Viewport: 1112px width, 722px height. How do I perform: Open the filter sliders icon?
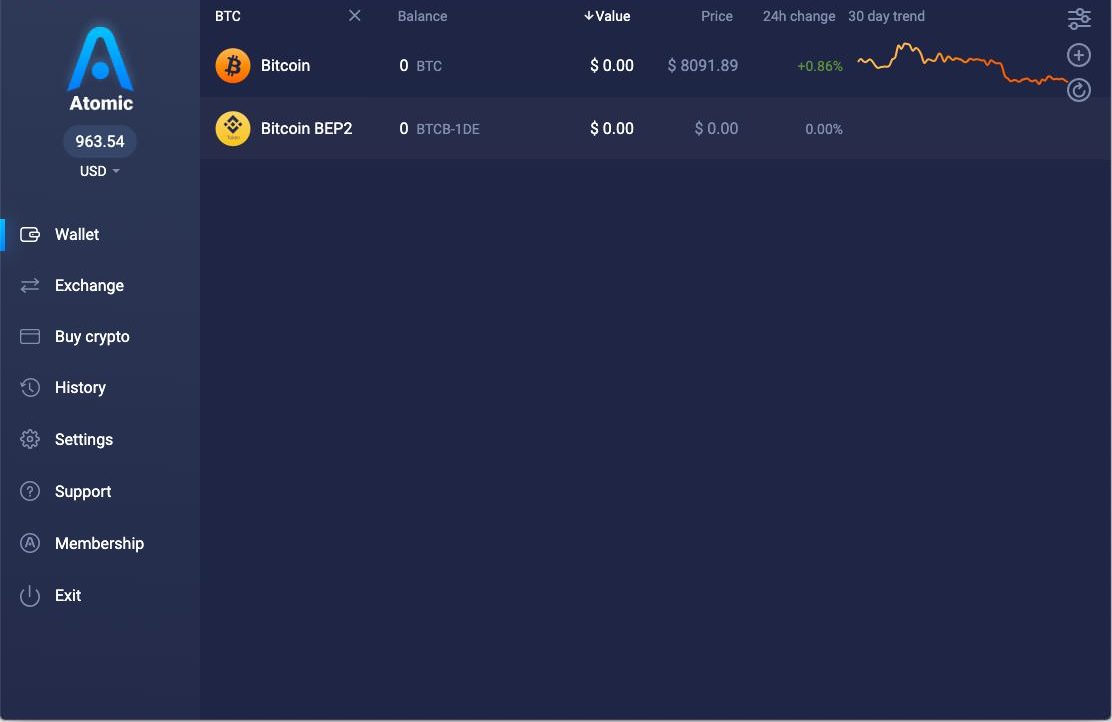1079,18
